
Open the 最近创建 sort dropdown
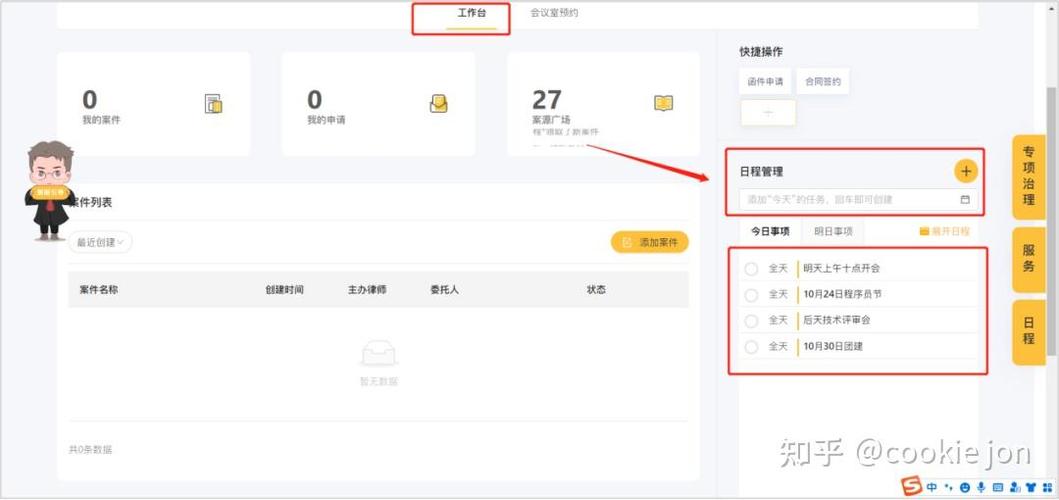coord(100,243)
